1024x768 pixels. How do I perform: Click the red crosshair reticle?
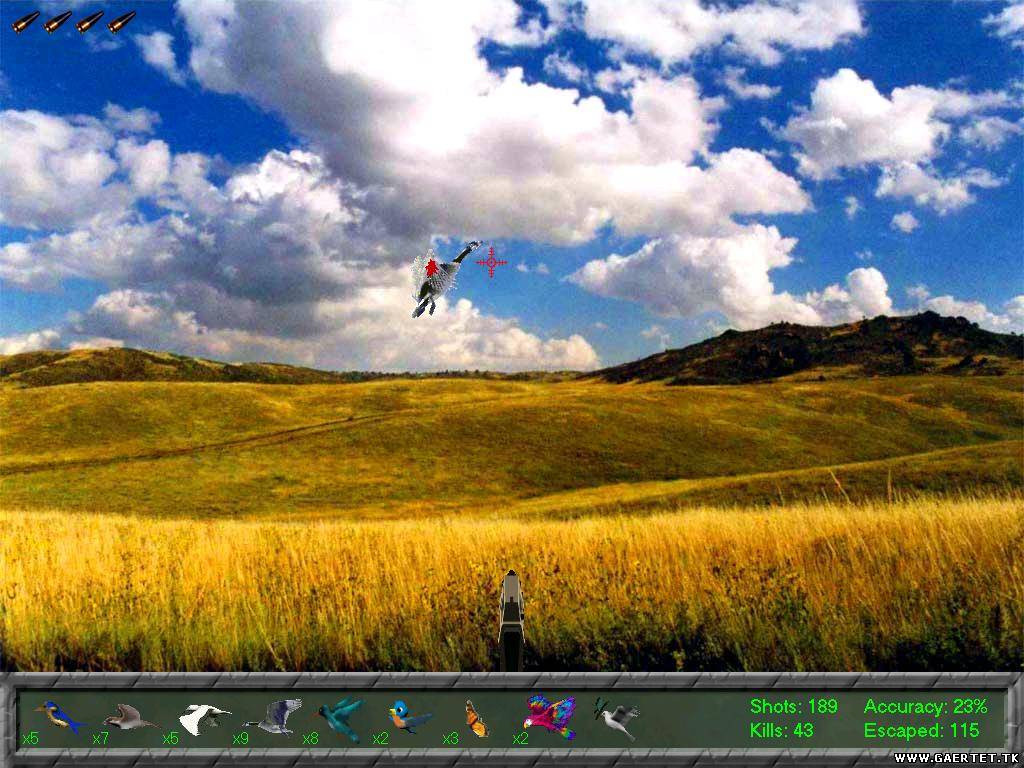[x=491, y=262]
